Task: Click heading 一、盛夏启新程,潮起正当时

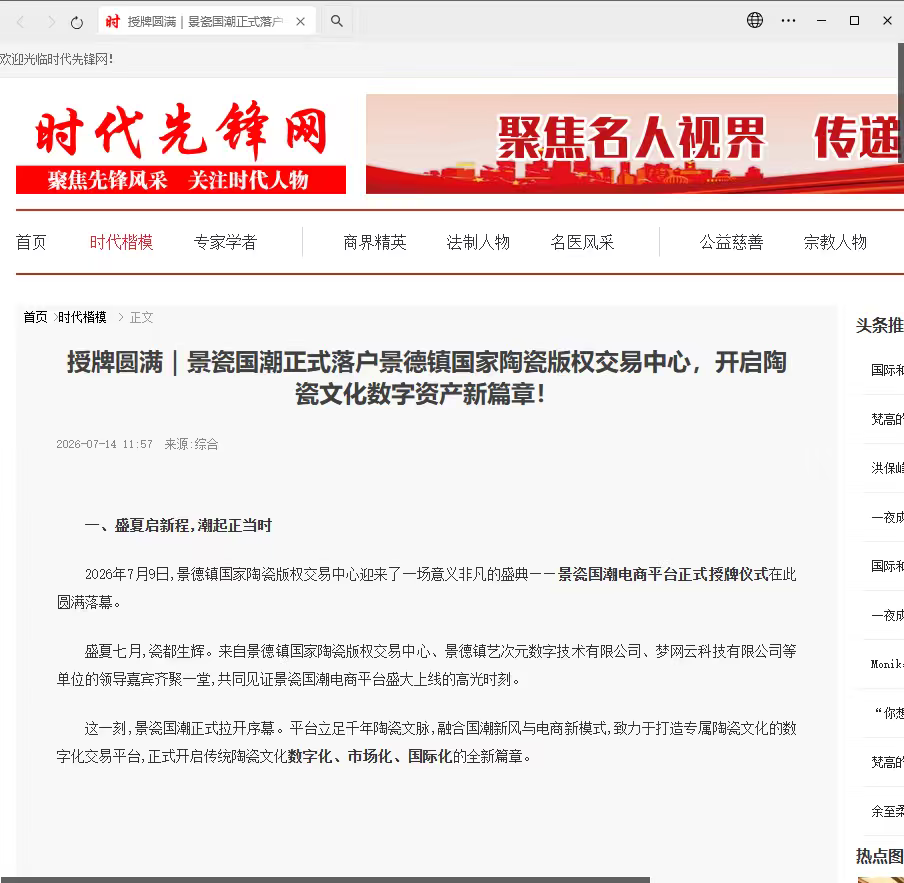Action: tap(178, 525)
